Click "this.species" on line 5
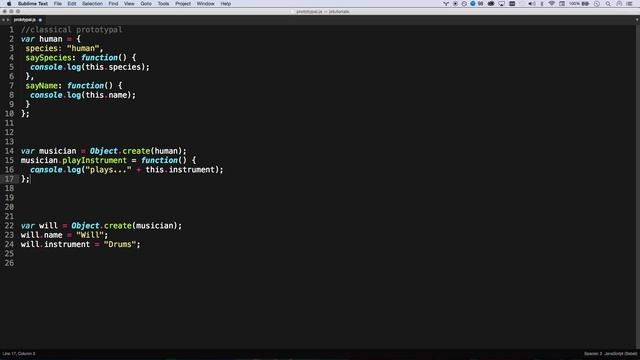The height and width of the screenshot is (360, 640). coord(113,67)
